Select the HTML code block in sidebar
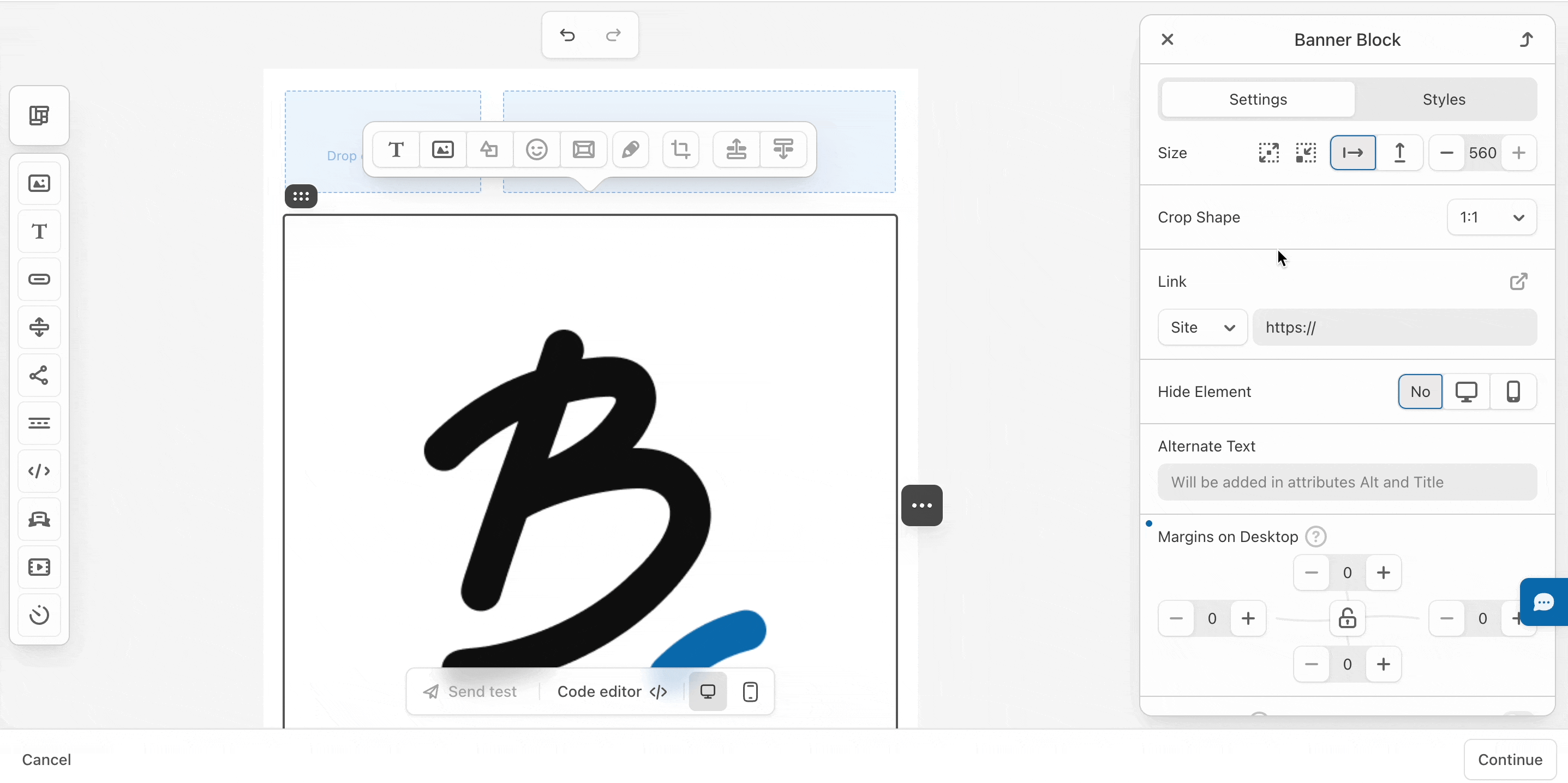This screenshot has height=783, width=1568. (x=39, y=472)
